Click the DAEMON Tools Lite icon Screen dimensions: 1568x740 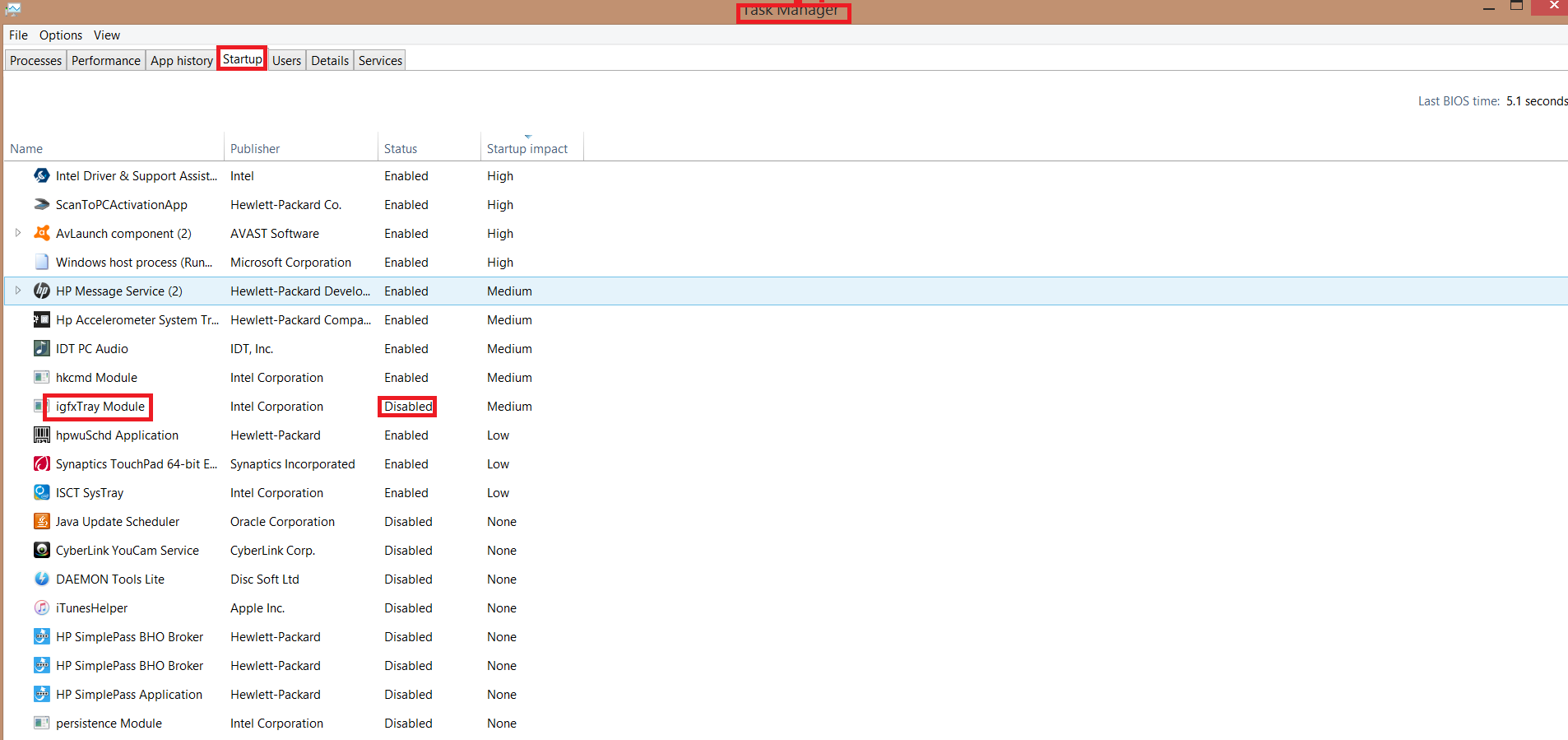click(x=42, y=579)
